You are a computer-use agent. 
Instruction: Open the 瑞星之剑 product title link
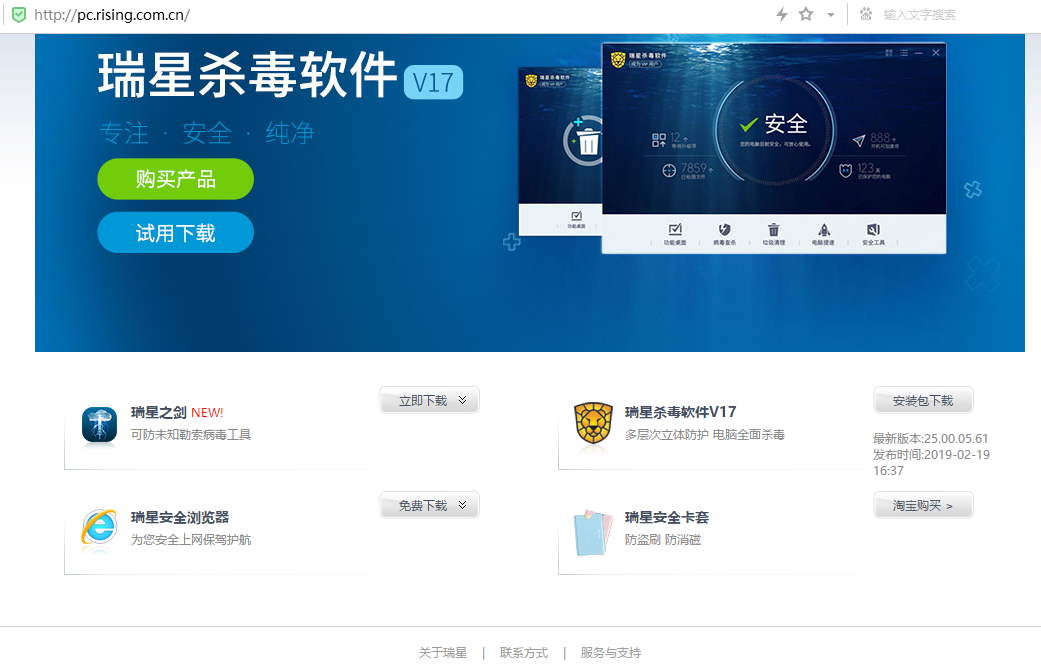click(x=159, y=412)
